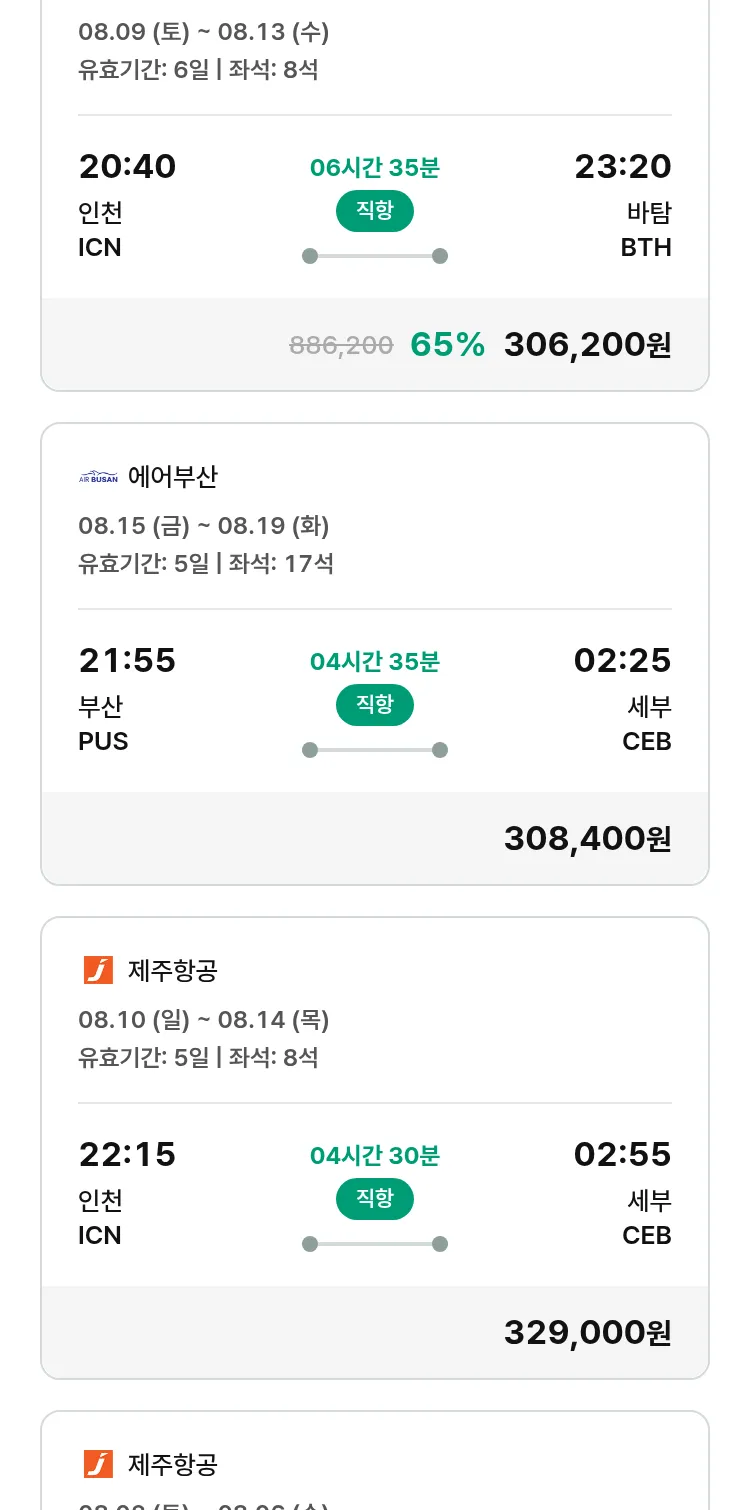Select the 306,200원 discounted fare
The image size is (750, 1510).
coord(587,344)
